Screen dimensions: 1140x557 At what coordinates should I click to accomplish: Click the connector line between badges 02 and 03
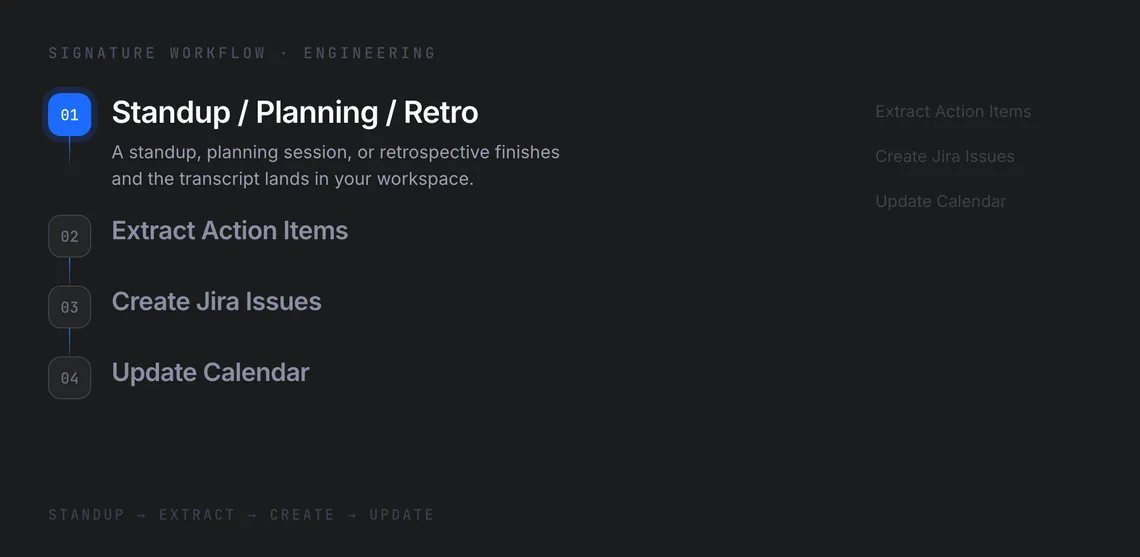pos(69,271)
